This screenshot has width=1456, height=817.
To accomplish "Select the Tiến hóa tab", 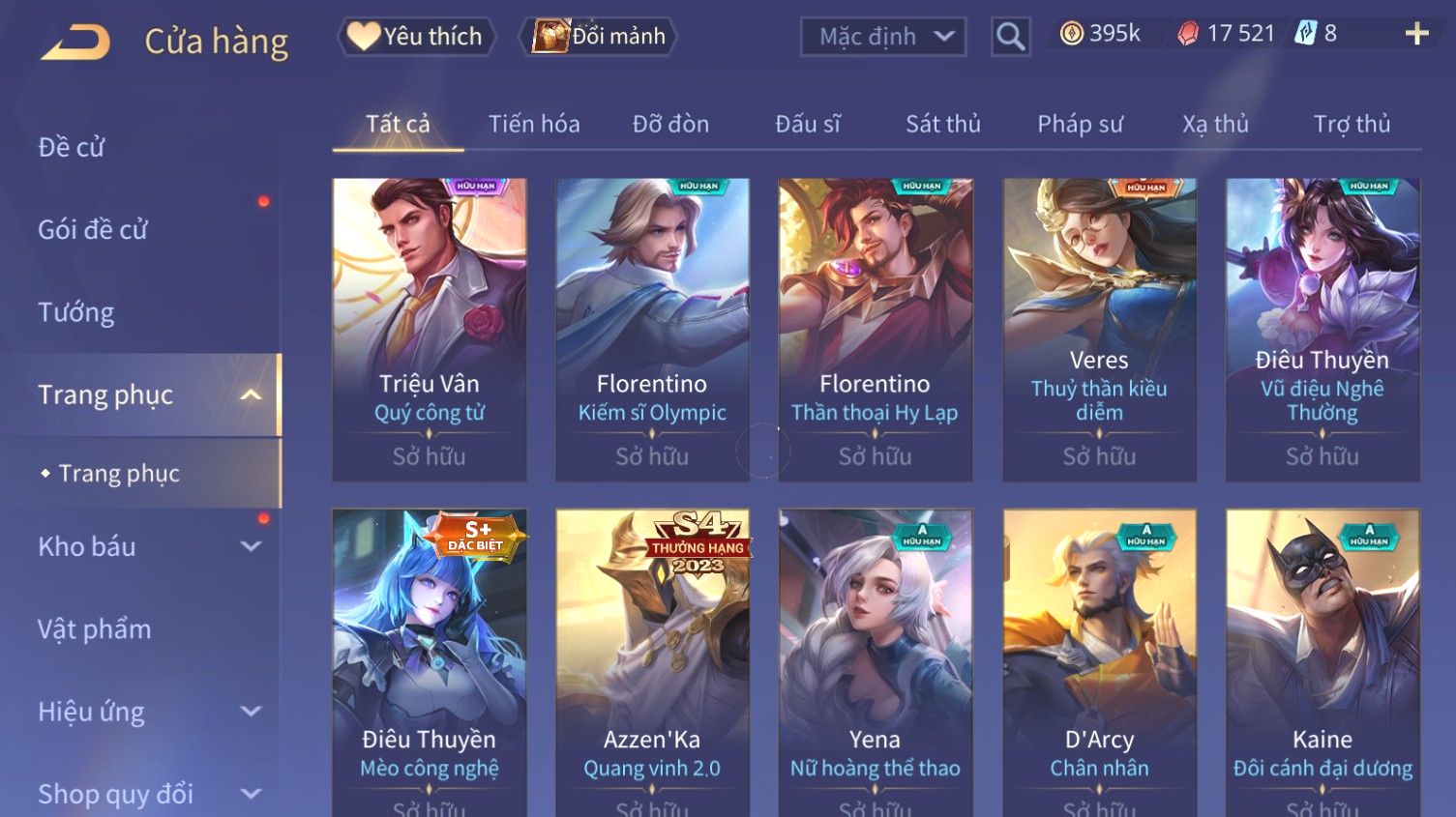I will (534, 124).
